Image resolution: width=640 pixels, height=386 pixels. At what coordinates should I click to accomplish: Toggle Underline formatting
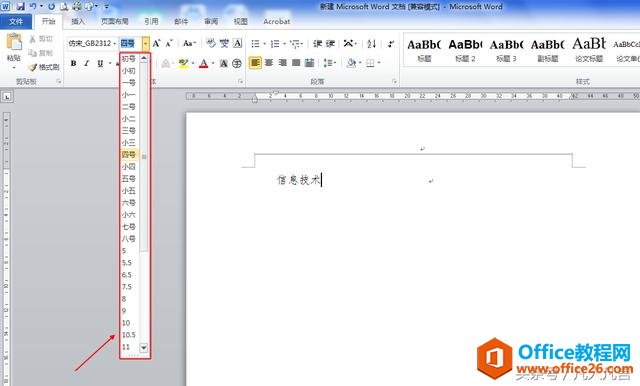point(100,63)
